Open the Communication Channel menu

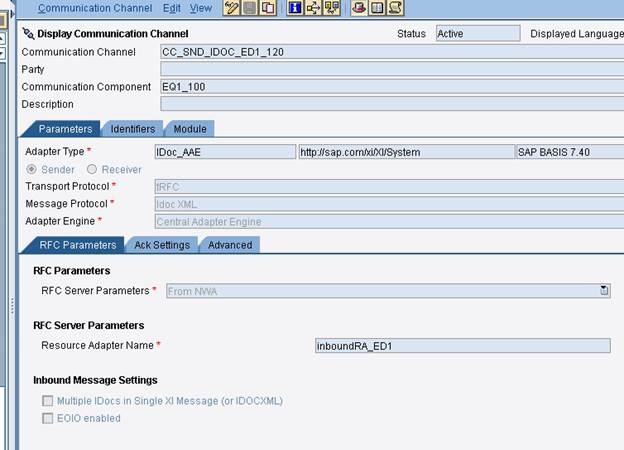tap(95, 8)
